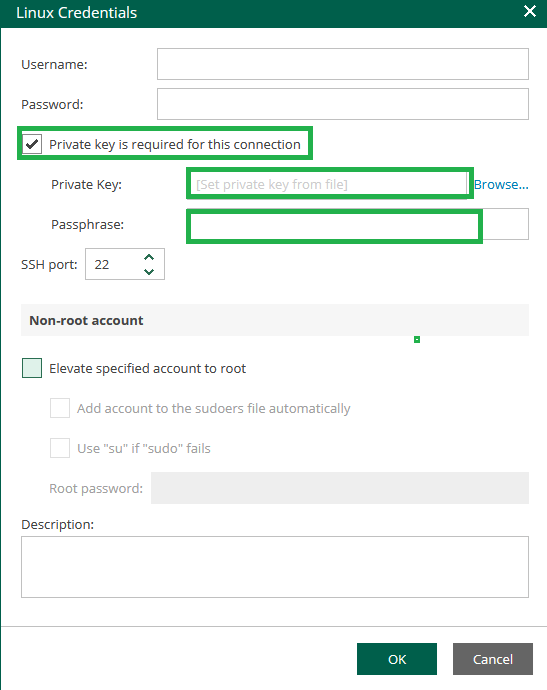Click inside the Description text area
Image resolution: width=547 pixels, height=690 pixels.
[275, 567]
